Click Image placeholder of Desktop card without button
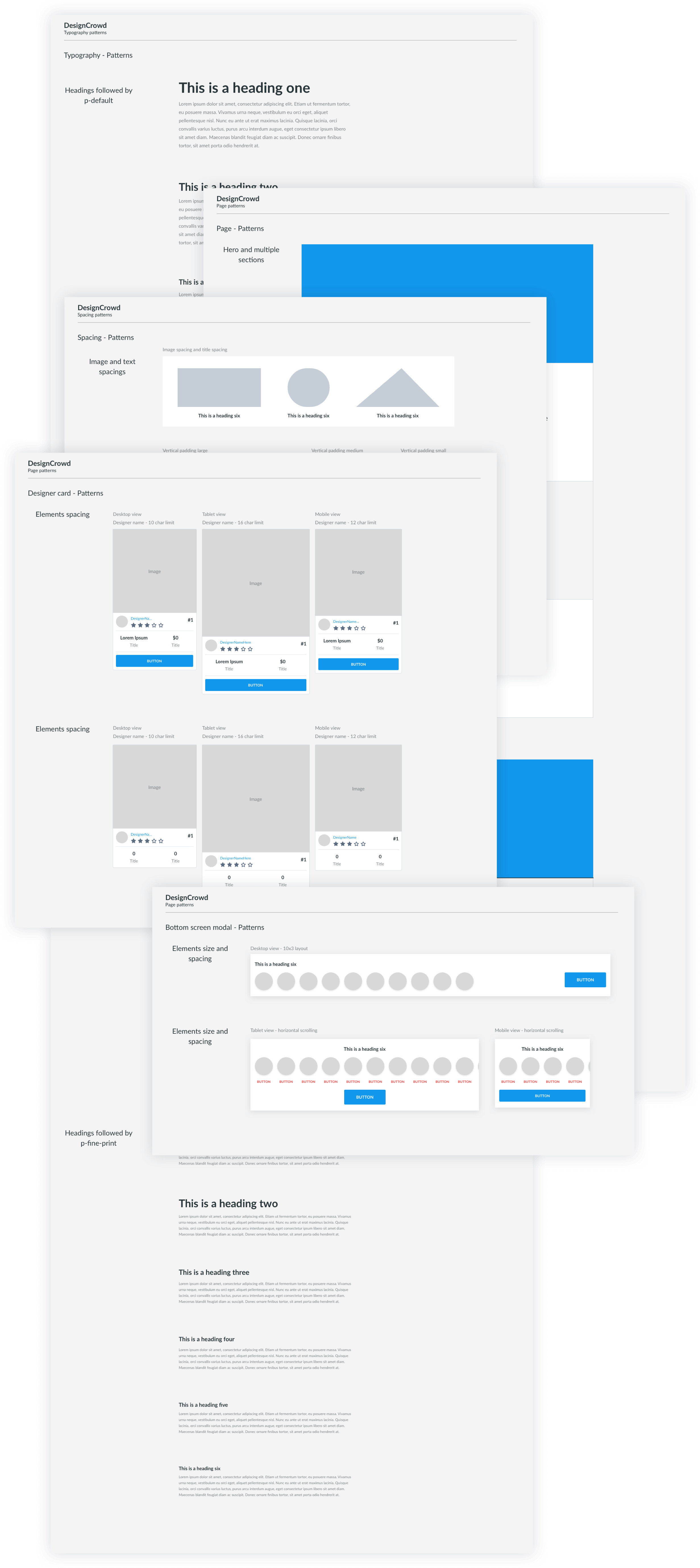The image size is (700, 1568). 155,787
